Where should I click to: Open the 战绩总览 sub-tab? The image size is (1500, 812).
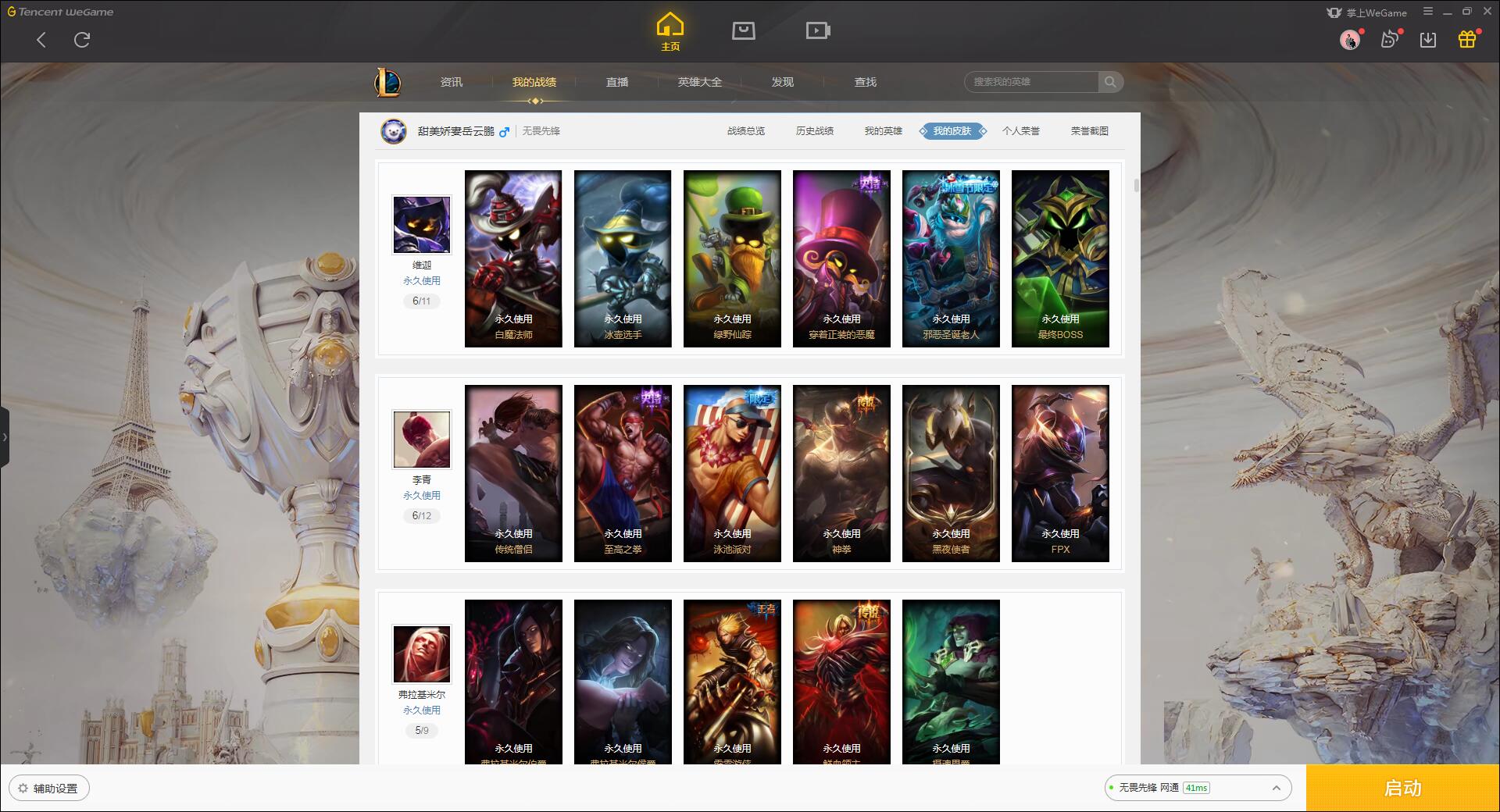[x=746, y=131]
